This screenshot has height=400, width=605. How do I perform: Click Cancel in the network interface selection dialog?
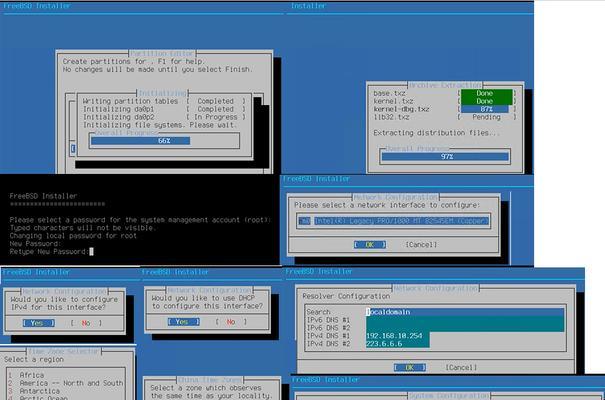pos(421,245)
